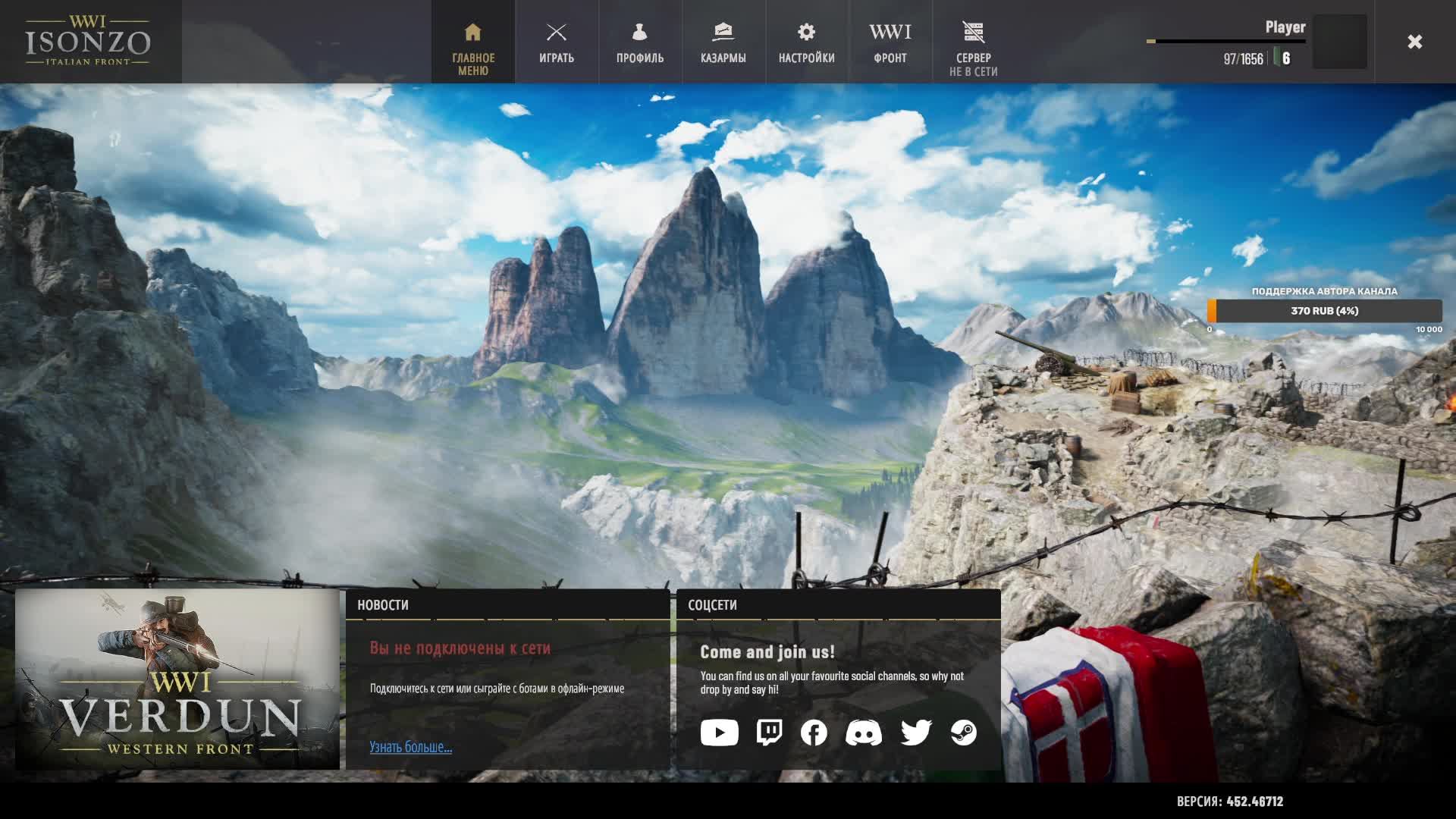The height and width of the screenshot is (819, 1456).
Task: Click the 97/1656 experience counter
Action: pyautogui.click(x=1243, y=59)
